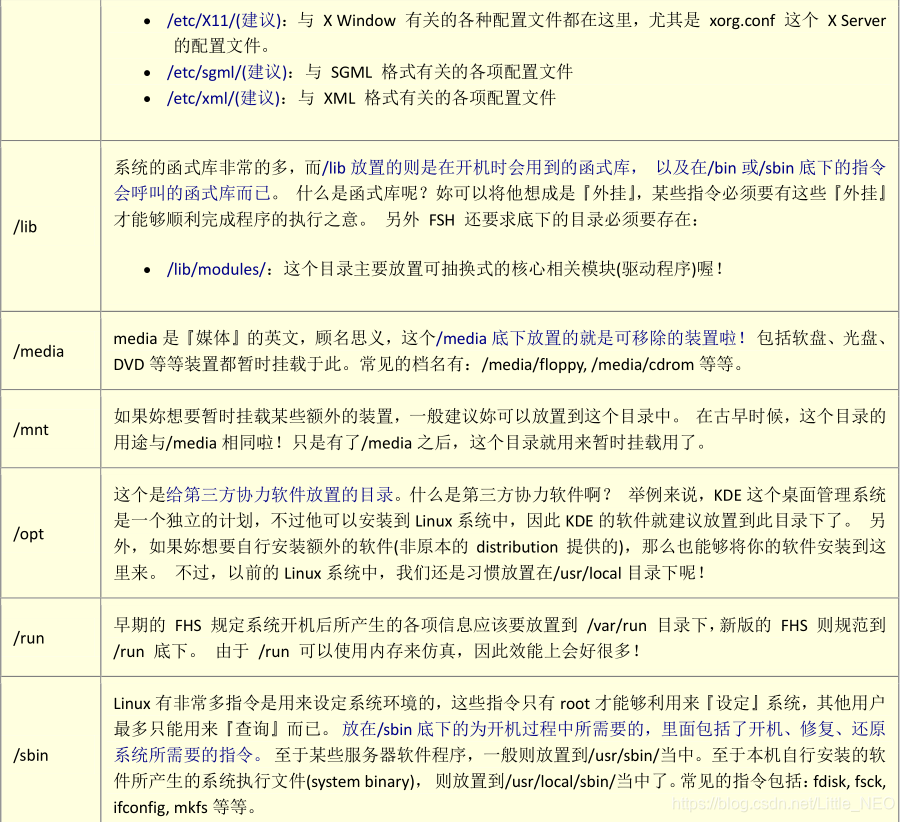The image size is (904, 822).
Task: Select the /opt row header
Action: pos(29,533)
